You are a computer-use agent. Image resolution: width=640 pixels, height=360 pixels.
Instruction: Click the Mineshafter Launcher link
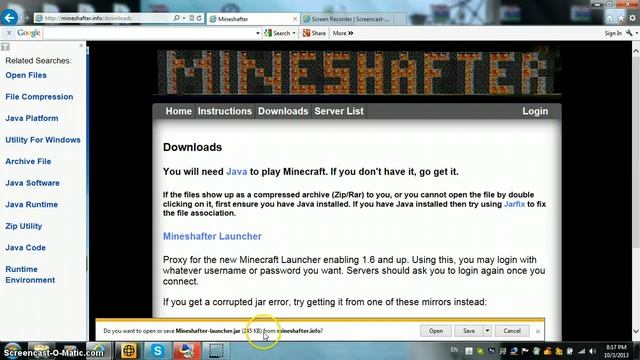[212, 236]
